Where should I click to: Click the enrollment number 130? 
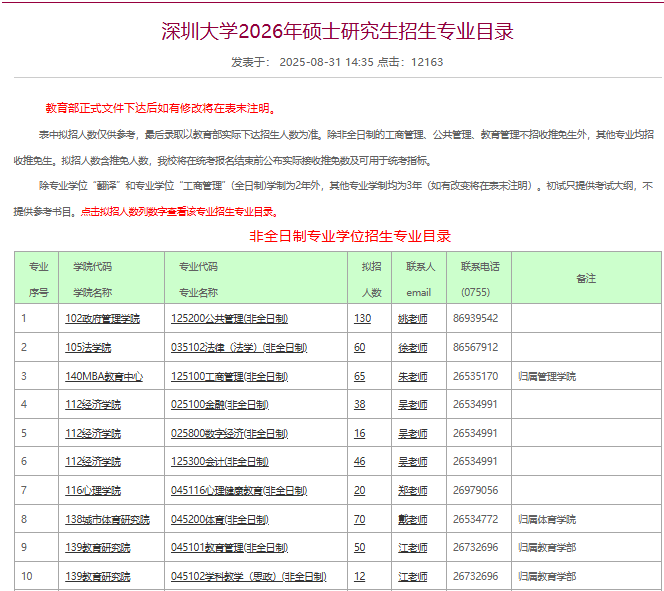362,318
